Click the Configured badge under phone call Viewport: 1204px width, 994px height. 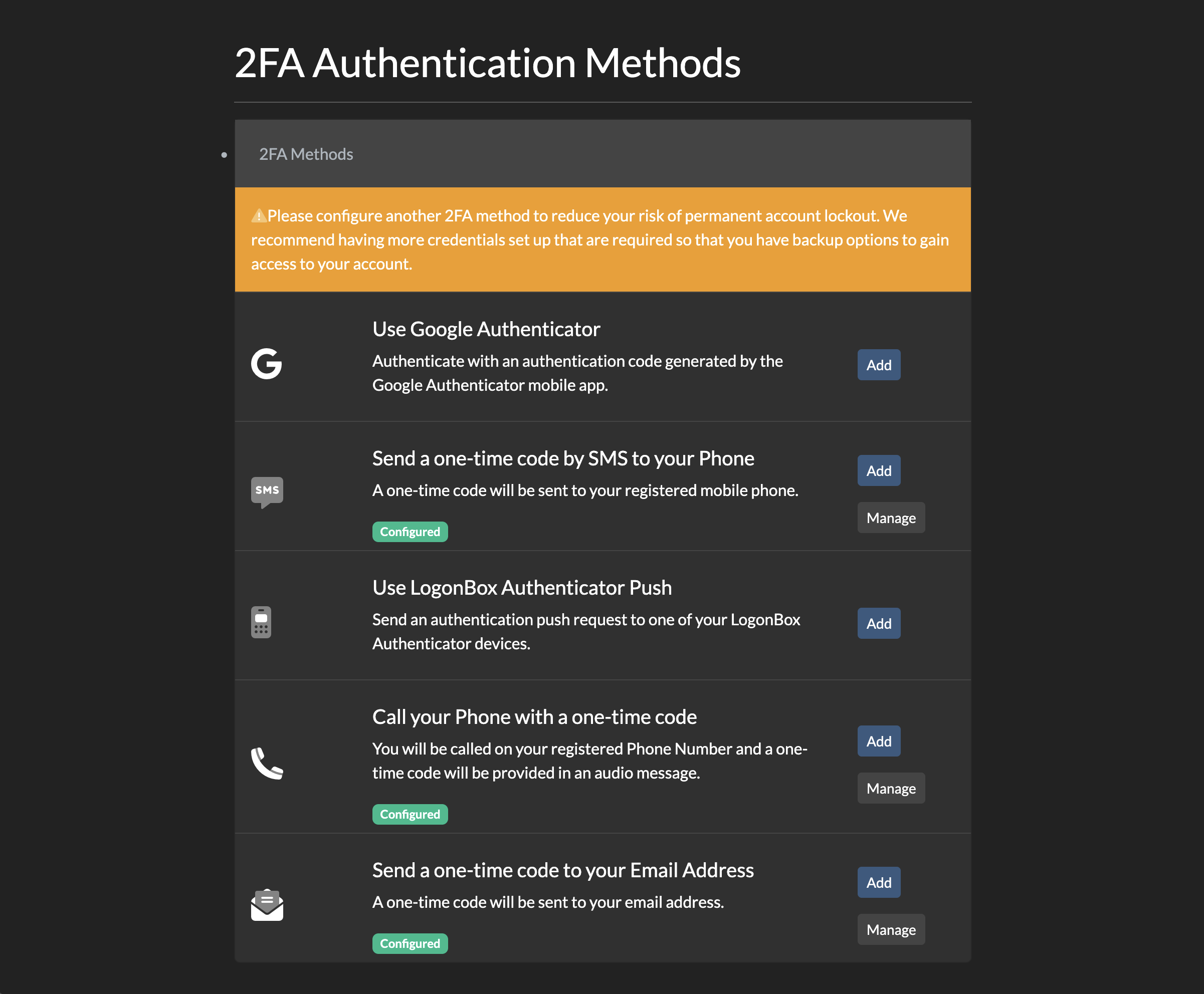[410, 814]
